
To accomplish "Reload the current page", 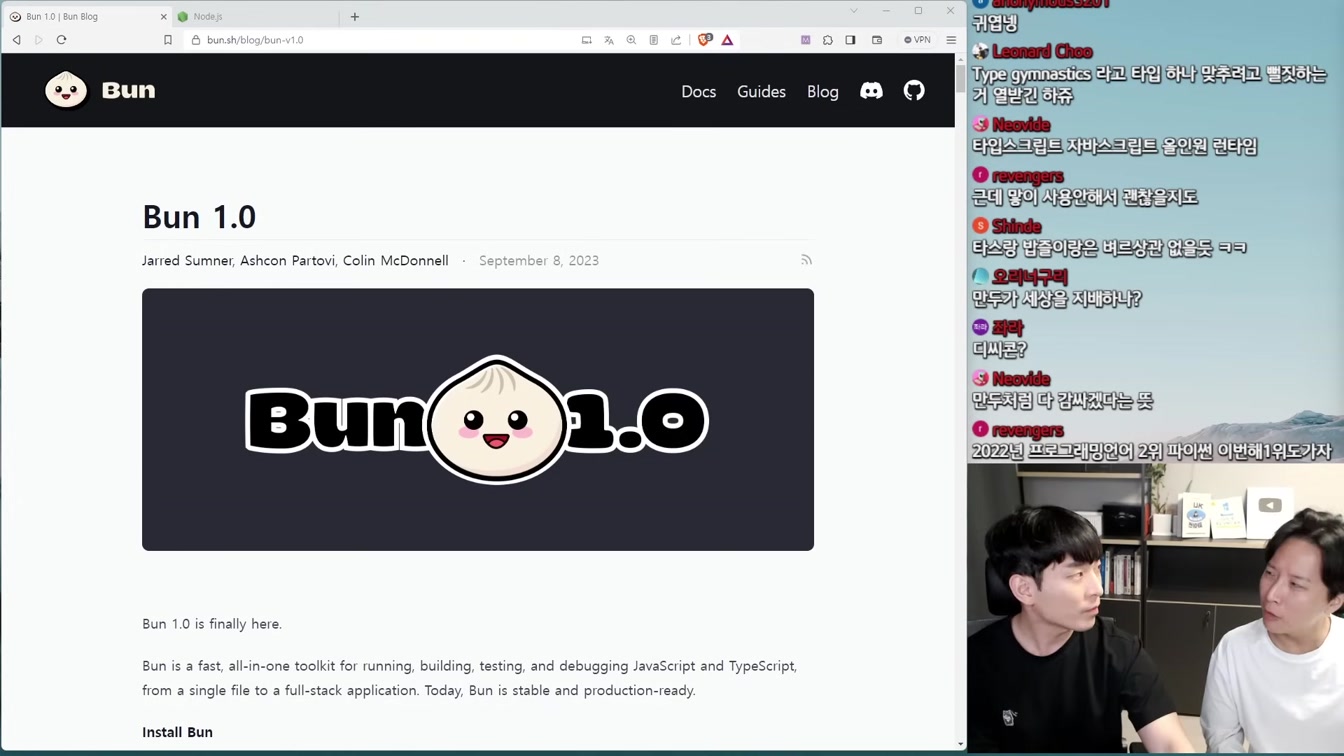I will click(61, 40).
